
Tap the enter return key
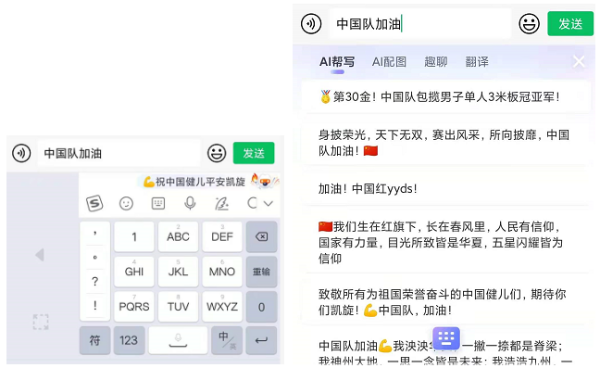pos(261,340)
